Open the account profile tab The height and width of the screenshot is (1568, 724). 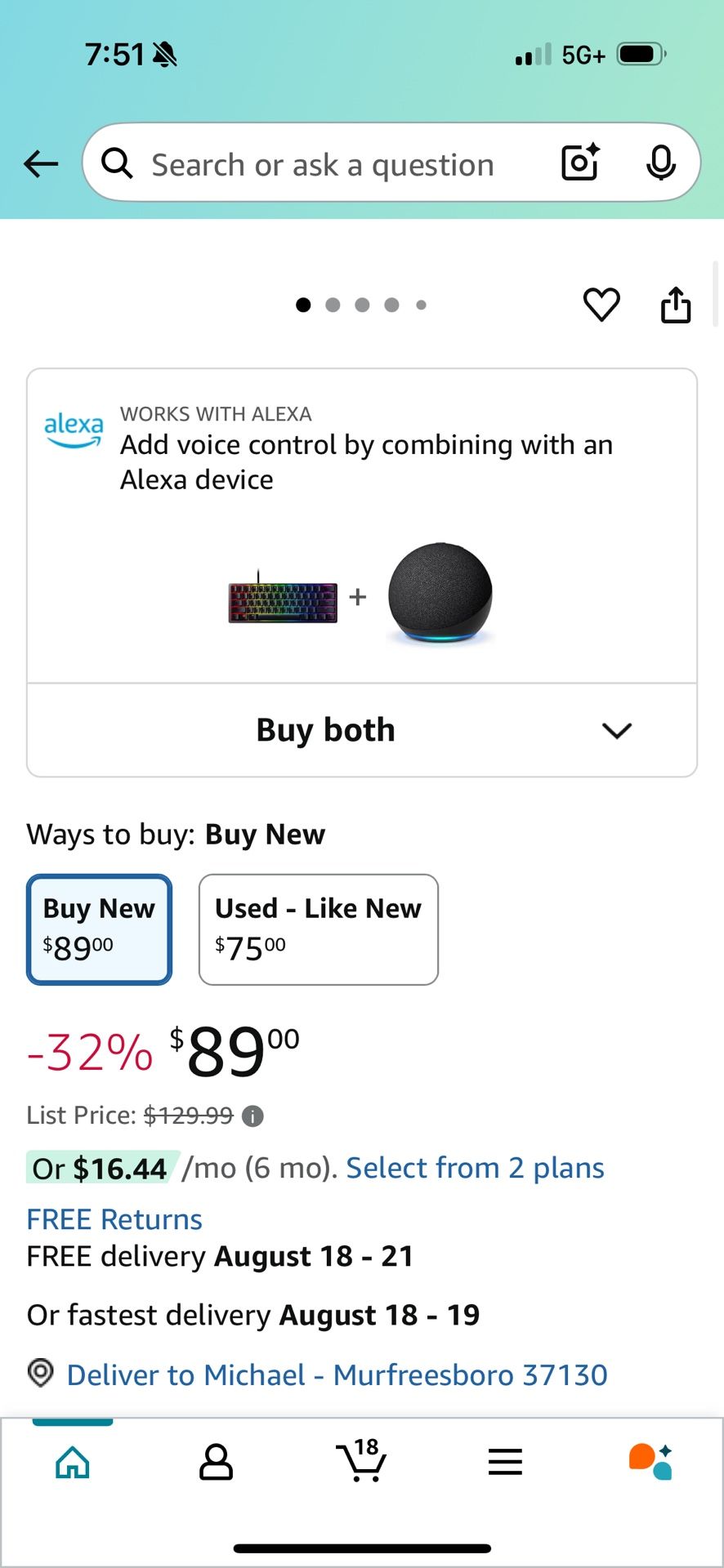(x=217, y=1461)
